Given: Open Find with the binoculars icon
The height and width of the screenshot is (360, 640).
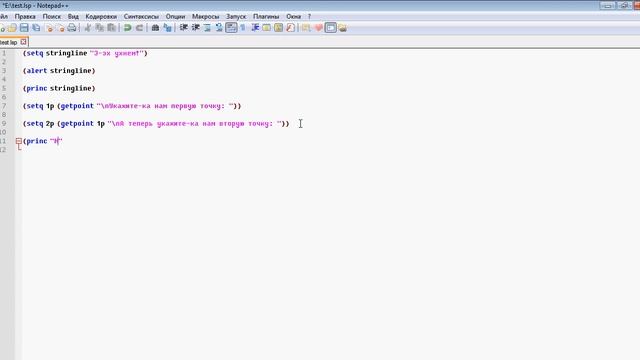Looking at the screenshot, I should [x=155, y=28].
